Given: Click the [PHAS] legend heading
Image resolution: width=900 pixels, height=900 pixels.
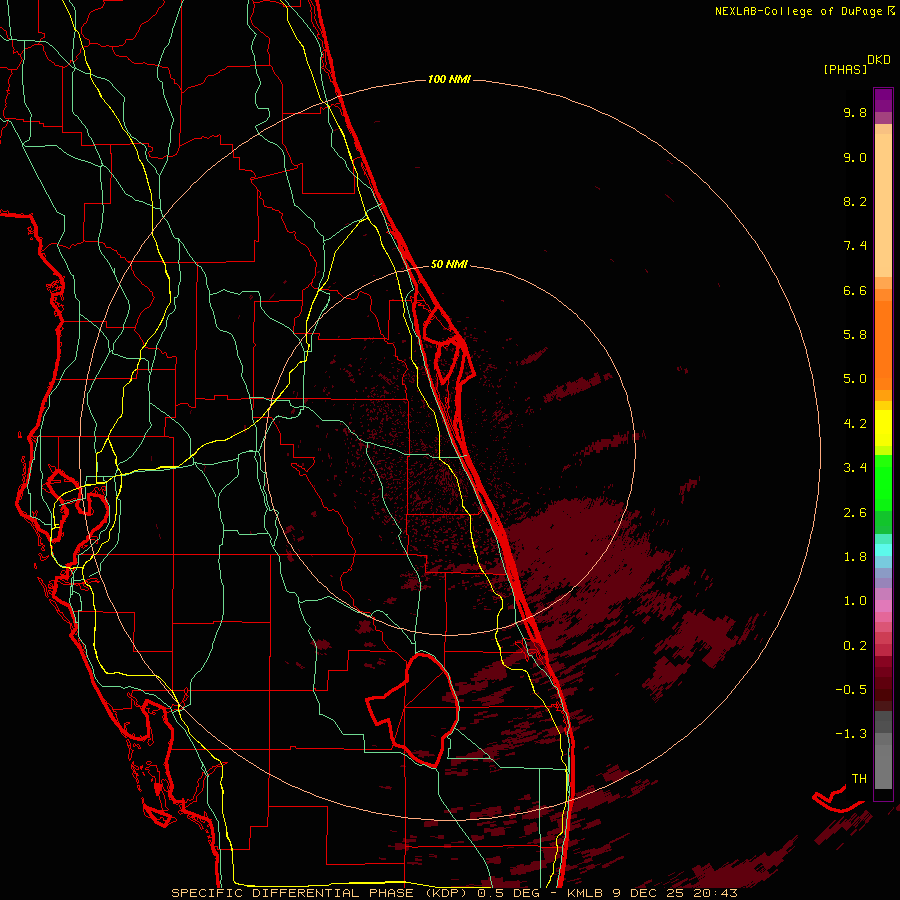Looking at the screenshot, I should tap(845, 69).
